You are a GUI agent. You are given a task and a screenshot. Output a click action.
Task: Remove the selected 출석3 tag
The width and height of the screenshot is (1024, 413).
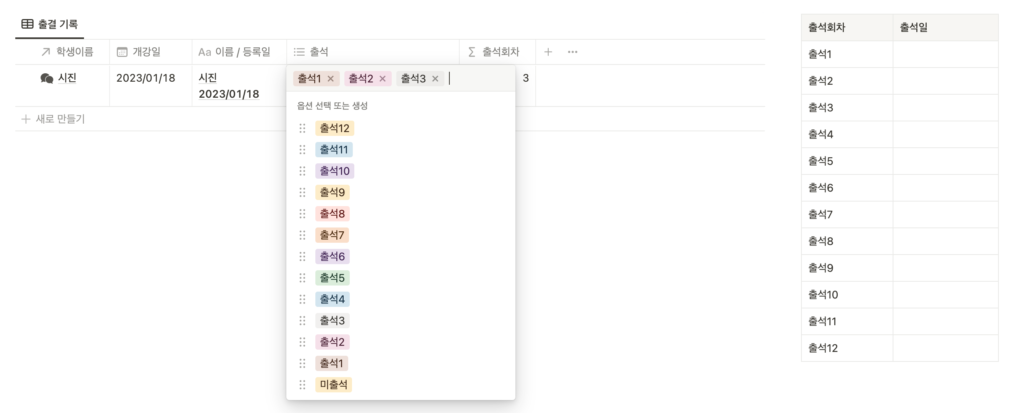point(435,79)
